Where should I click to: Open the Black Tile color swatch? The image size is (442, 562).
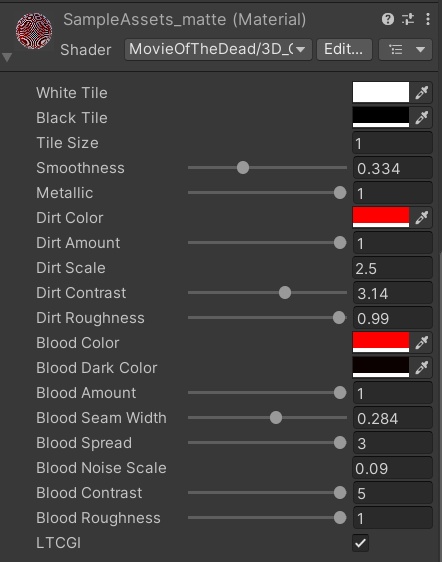point(381,118)
